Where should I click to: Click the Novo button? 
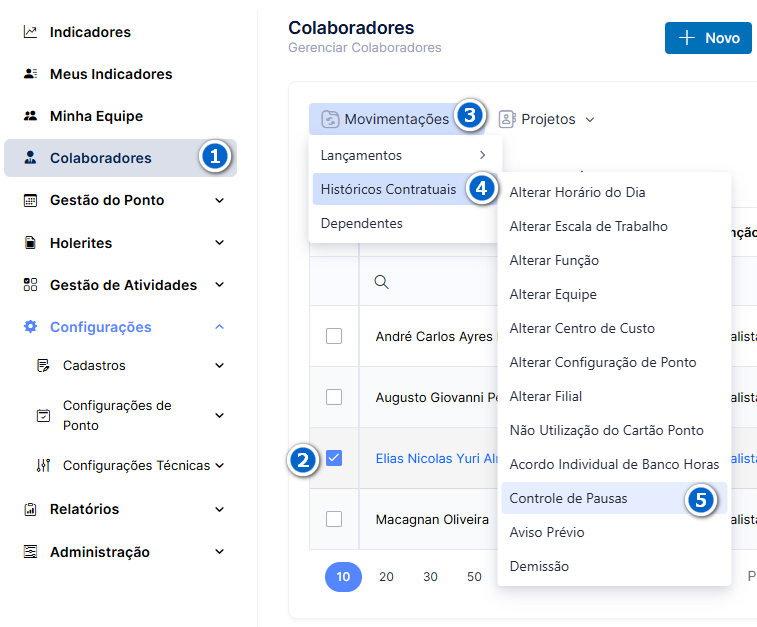708,38
